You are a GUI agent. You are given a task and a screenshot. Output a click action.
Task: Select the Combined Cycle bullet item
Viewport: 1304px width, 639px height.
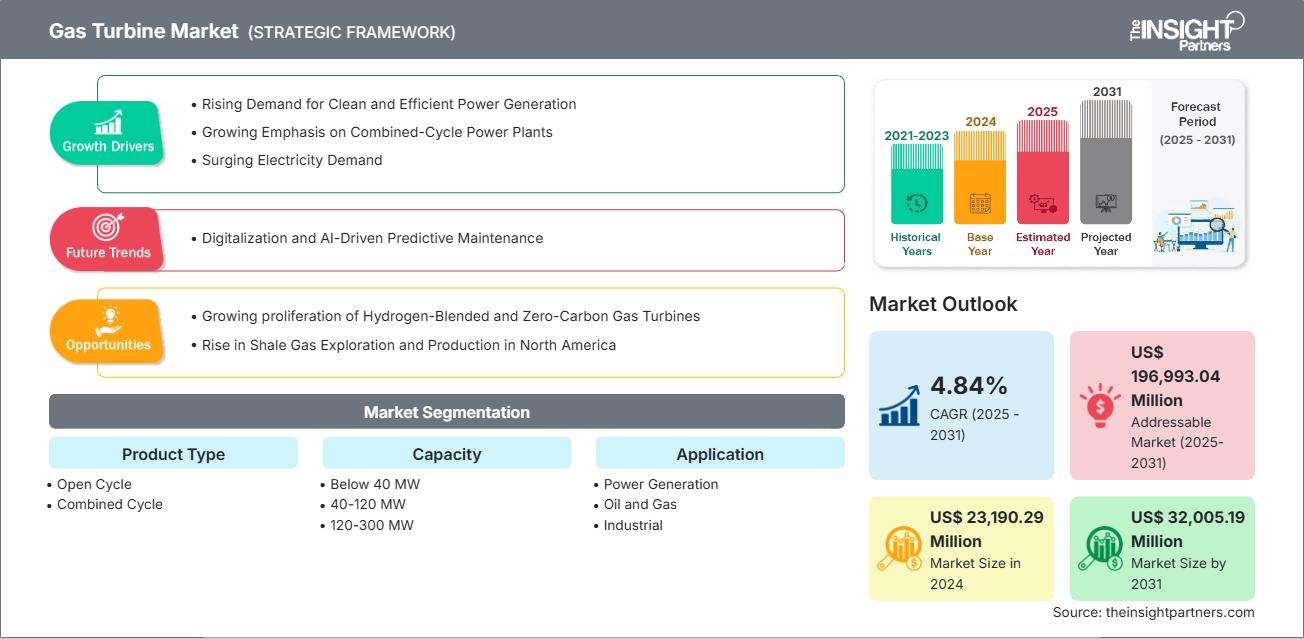point(109,504)
